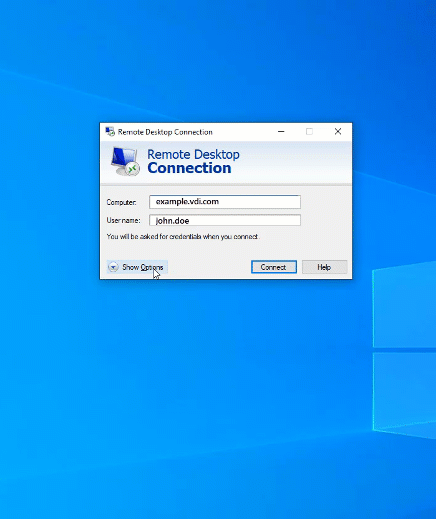Click the Remote Desktop monitor banner icon
The width and height of the screenshot is (436, 519).
click(125, 161)
